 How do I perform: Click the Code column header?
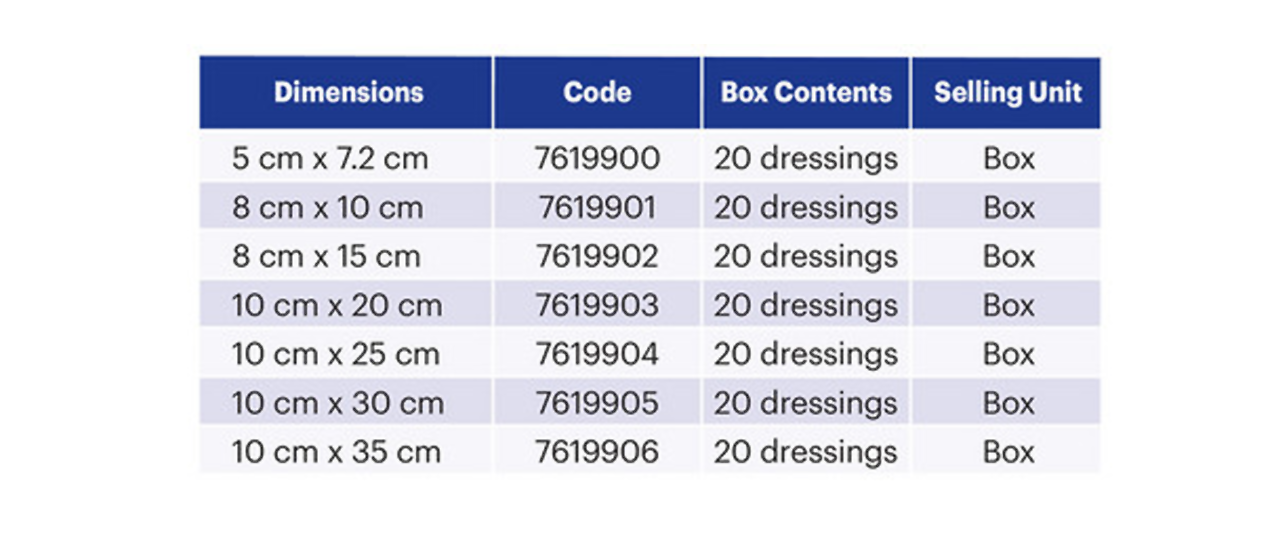coord(597,93)
